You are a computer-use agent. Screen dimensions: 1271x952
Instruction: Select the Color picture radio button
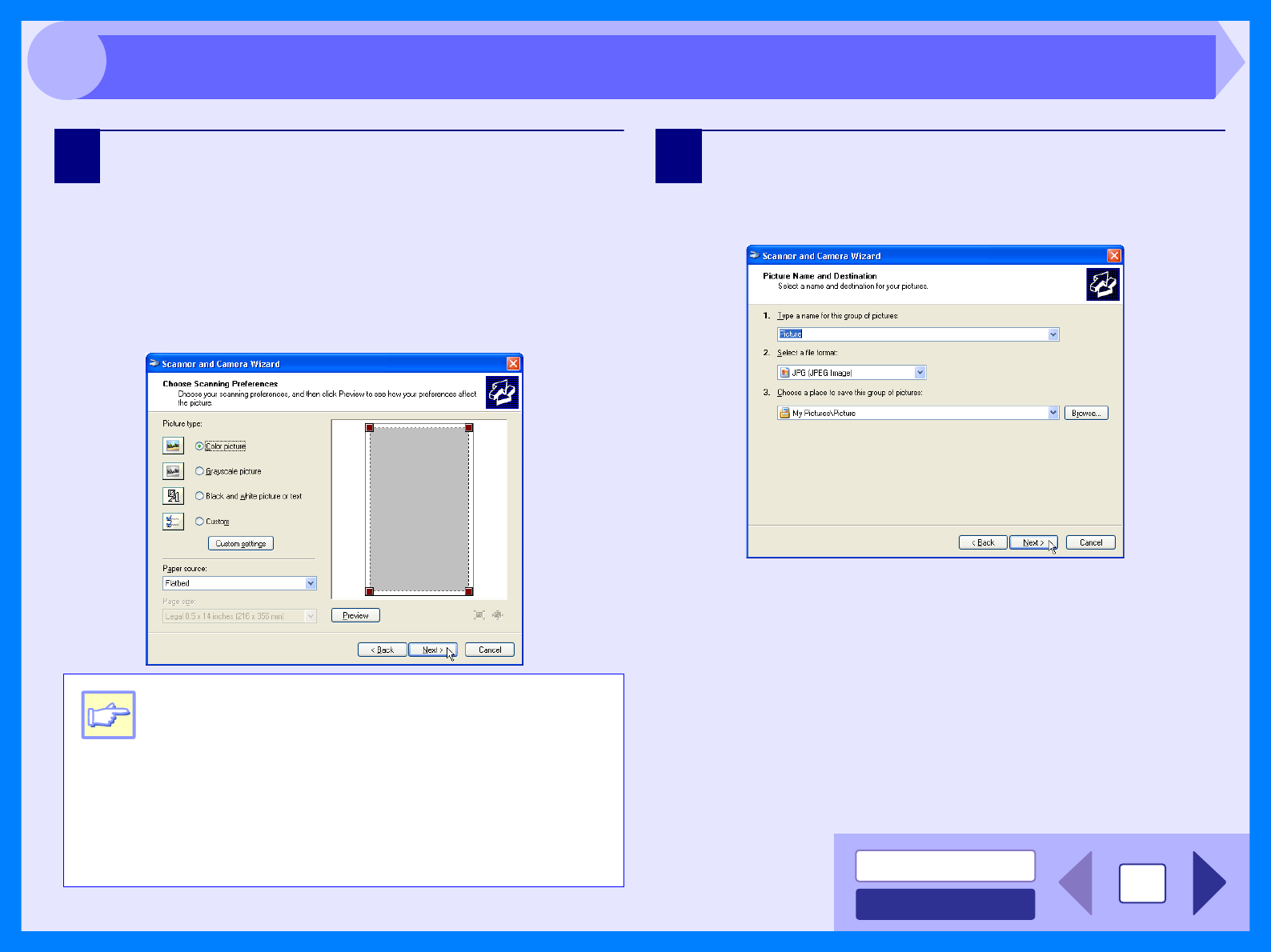pos(199,446)
